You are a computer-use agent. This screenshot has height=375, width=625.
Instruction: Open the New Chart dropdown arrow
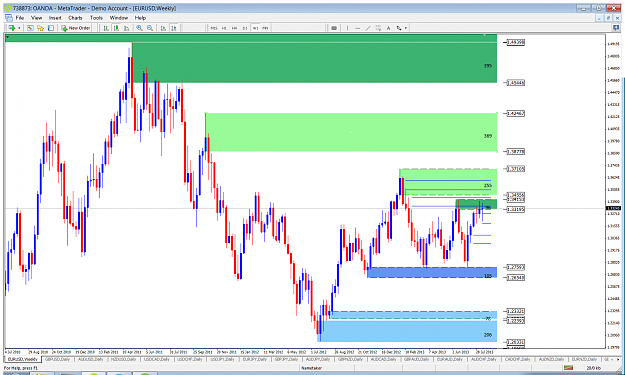tap(19, 28)
